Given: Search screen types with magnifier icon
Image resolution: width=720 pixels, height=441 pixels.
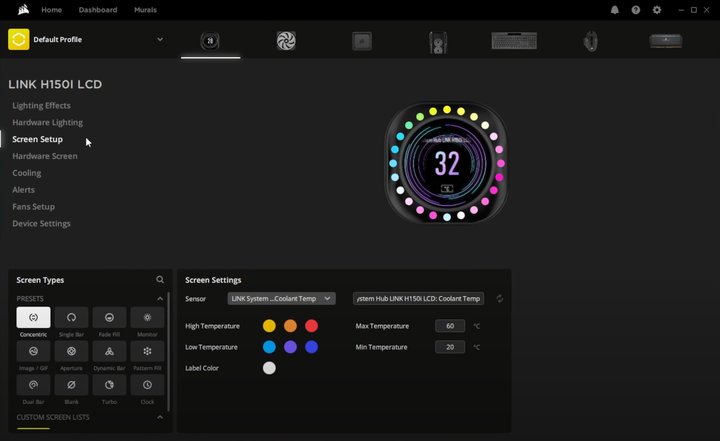Looking at the screenshot, I should tap(160, 280).
